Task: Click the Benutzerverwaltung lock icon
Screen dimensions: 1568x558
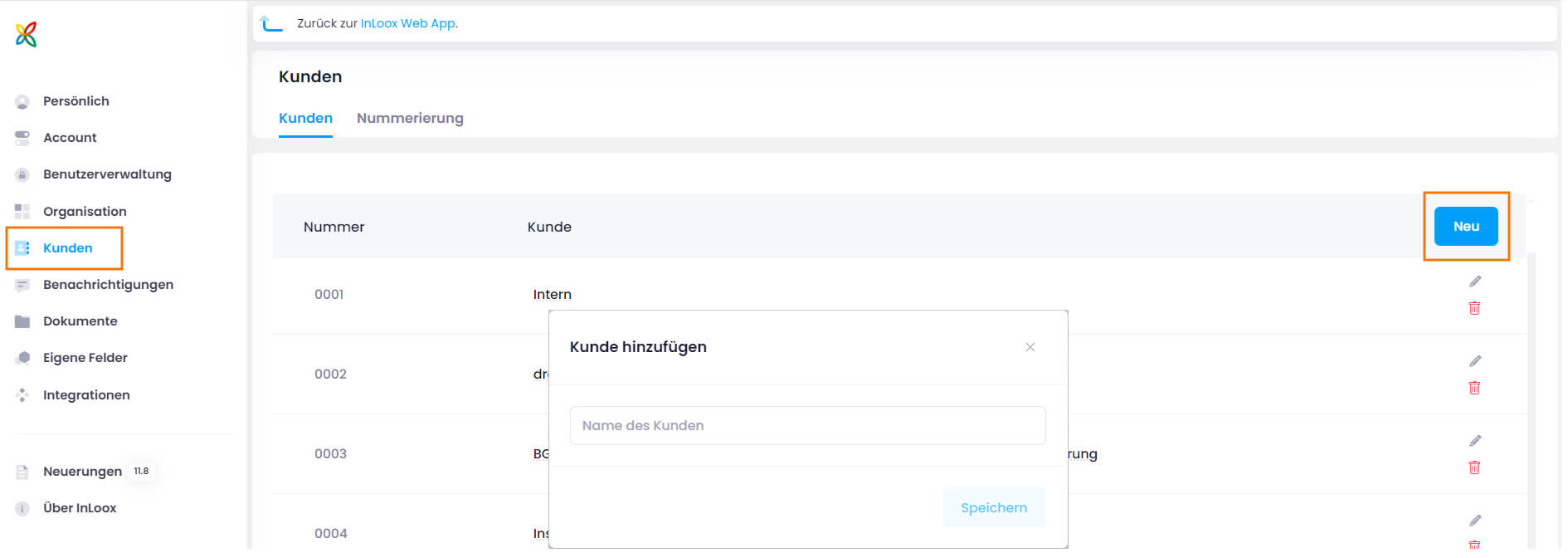Action: pyautogui.click(x=22, y=175)
